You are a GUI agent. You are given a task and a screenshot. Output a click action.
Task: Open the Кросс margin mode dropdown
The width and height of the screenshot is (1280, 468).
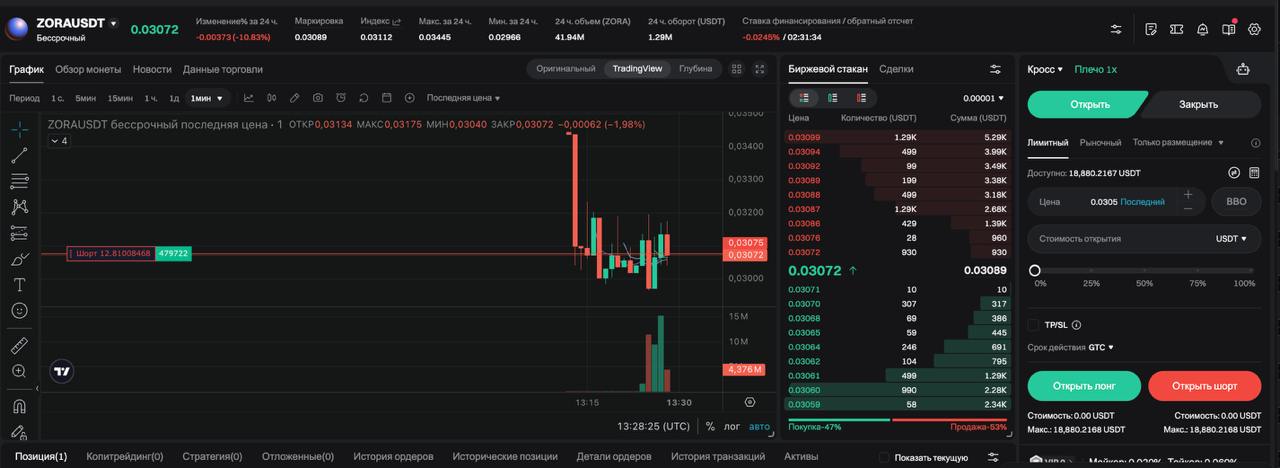coord(1045,69)
